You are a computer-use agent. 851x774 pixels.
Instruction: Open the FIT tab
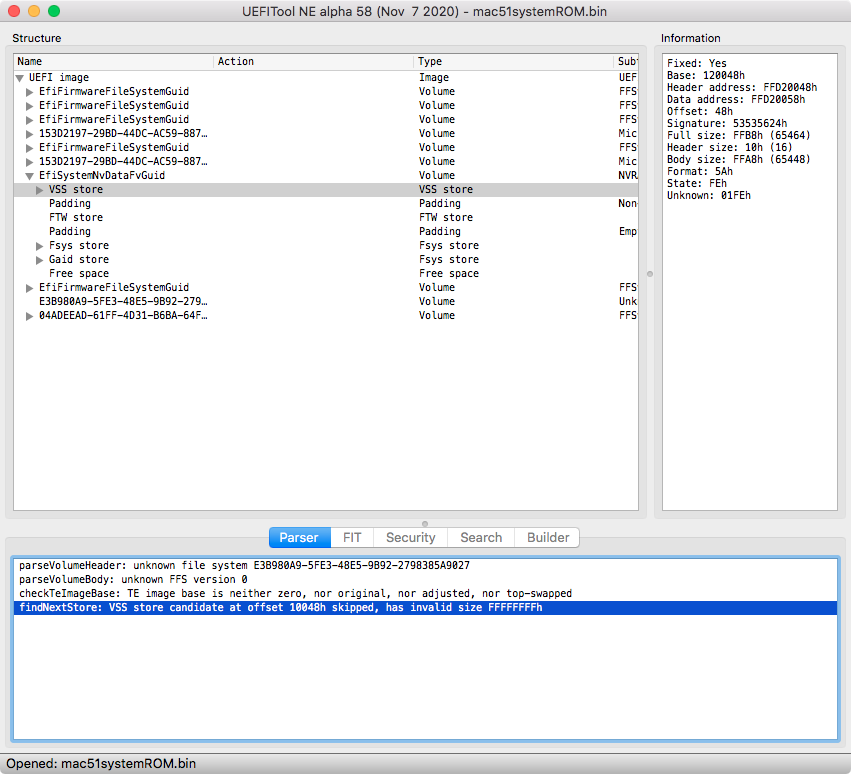pos(352,537)
